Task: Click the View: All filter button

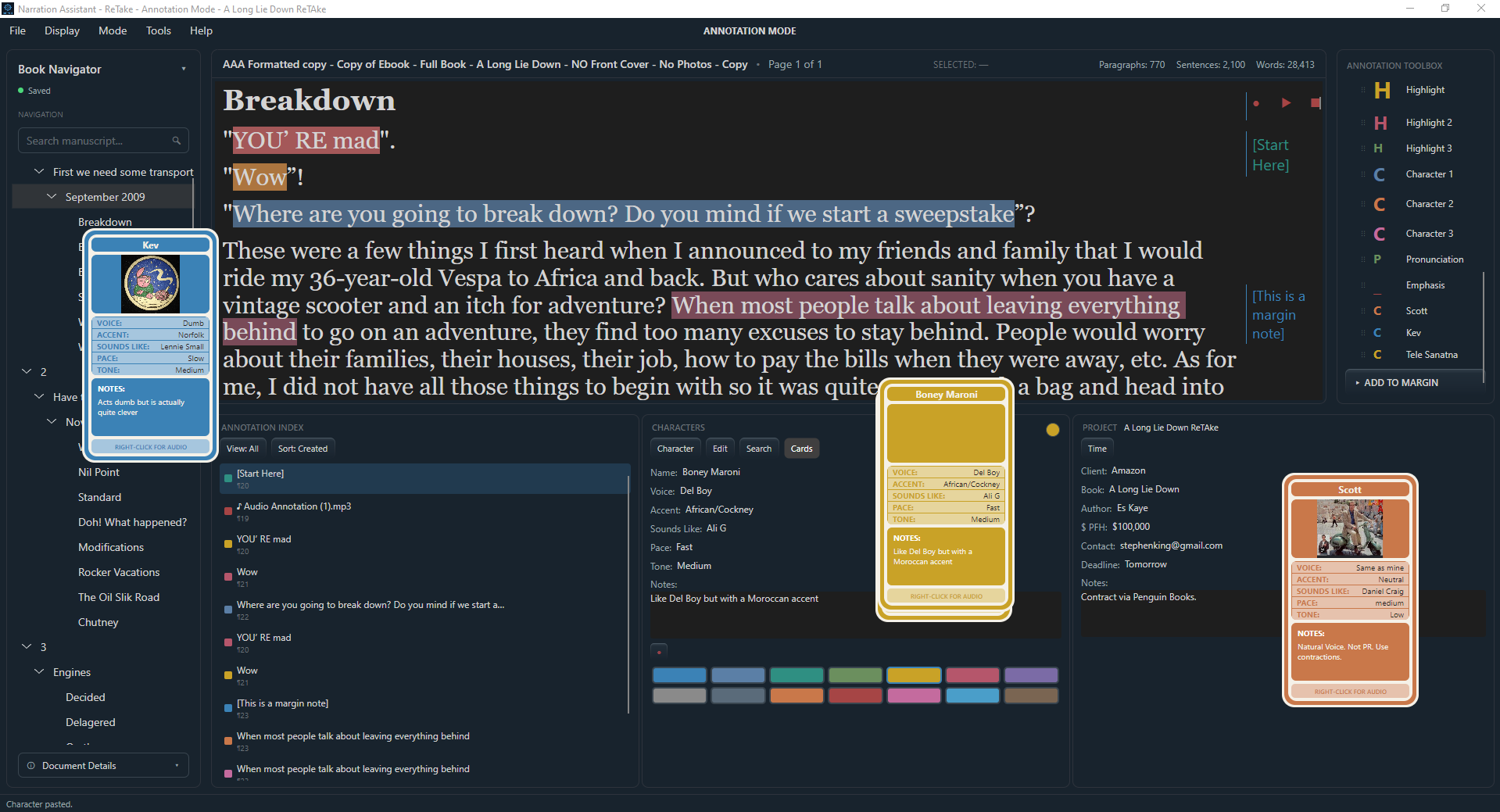Action: pyautogui.click(x=242, y=449)
